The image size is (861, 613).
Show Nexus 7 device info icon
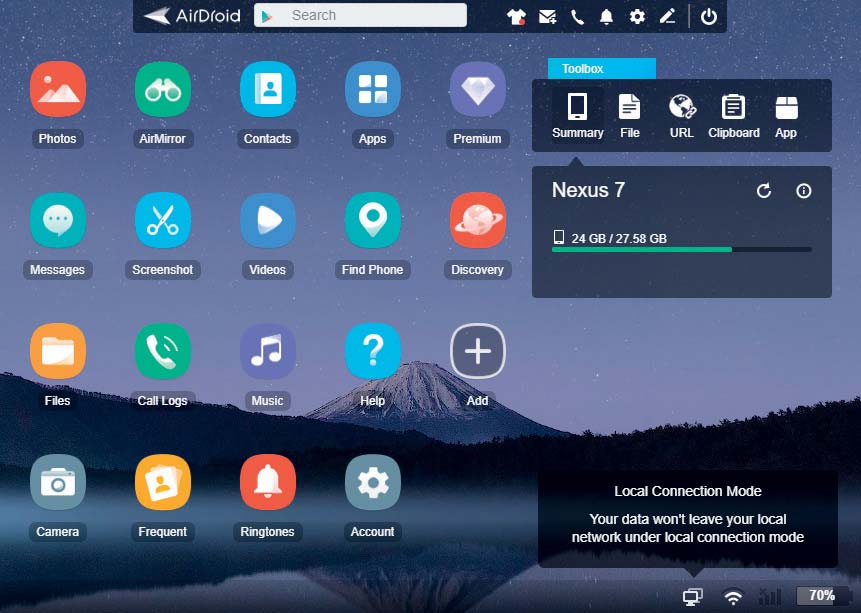803,191
